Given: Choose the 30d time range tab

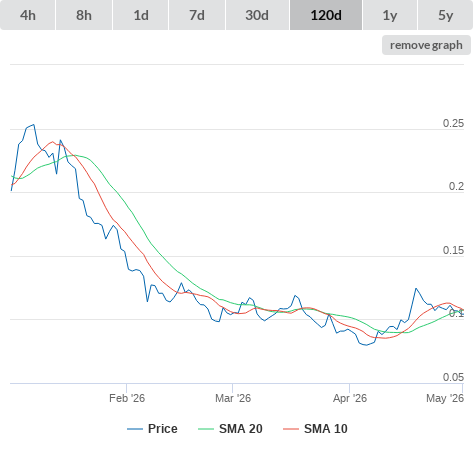Looking at the screenshot, I should pos(257,15).
